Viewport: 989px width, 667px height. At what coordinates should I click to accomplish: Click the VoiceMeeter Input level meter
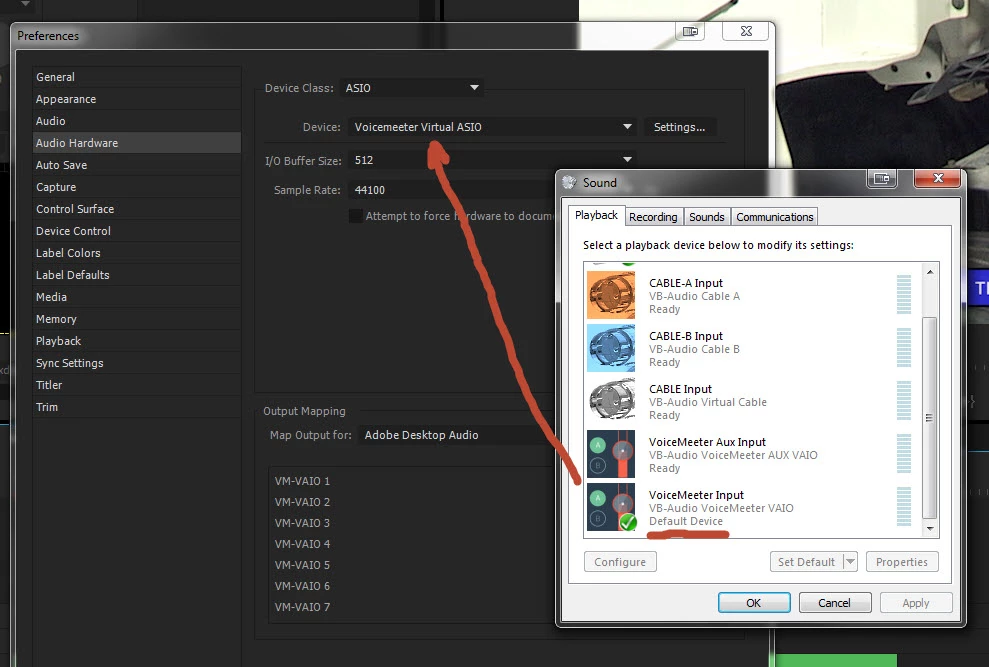904,506
